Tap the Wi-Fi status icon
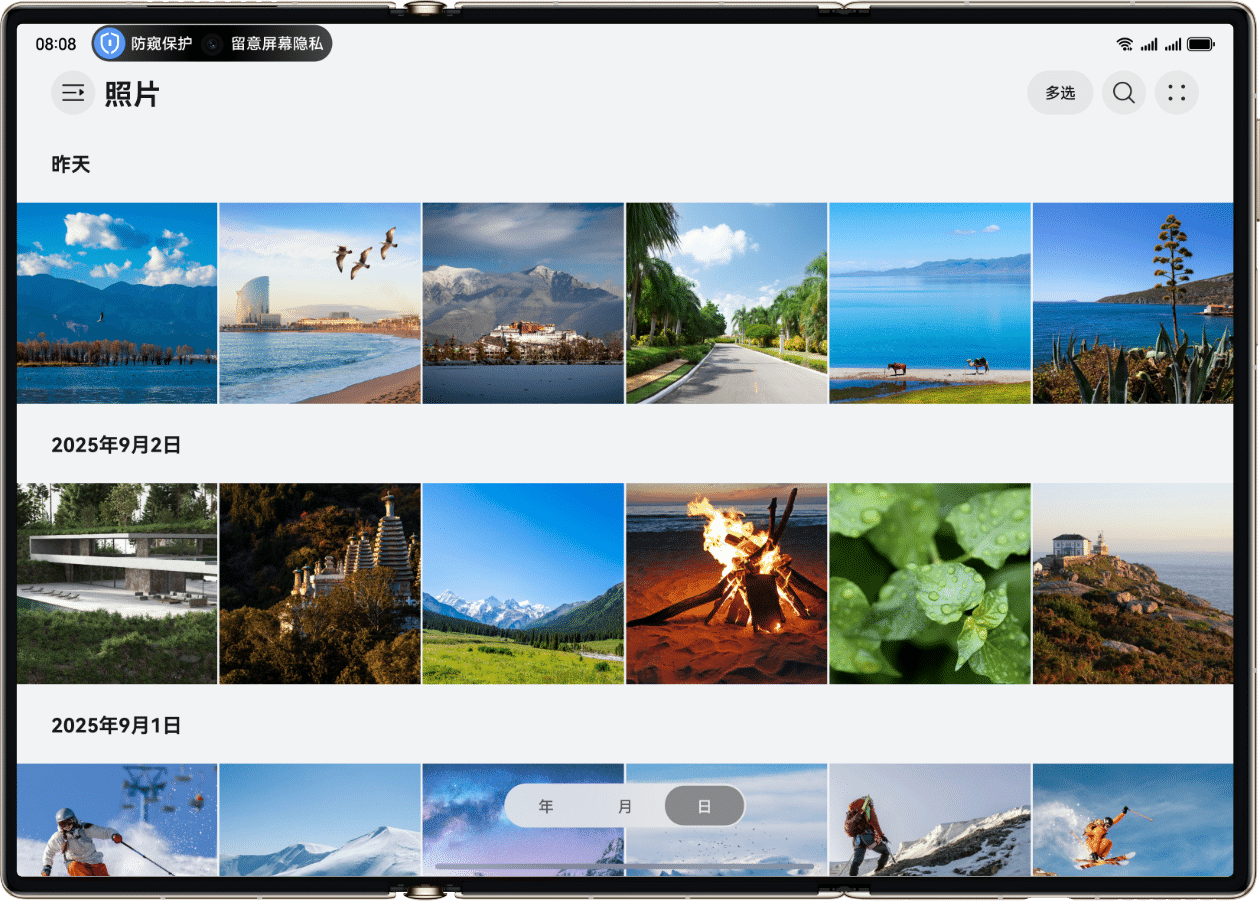1260x901 pixels. 1125,44
